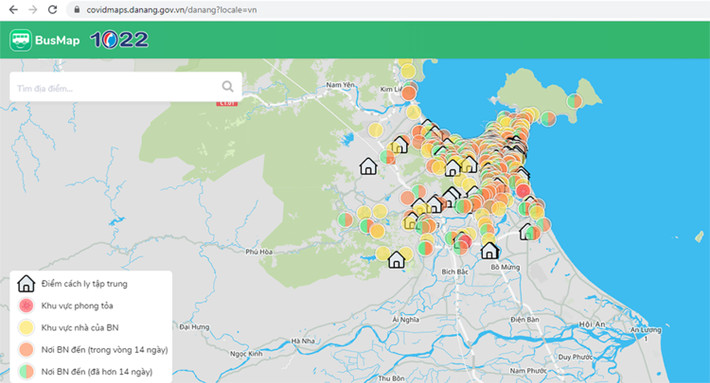Image resolution: width=710 pixels, height=383 pixels.
Task: Click the BusMap title text
Action: pos(57,40)
